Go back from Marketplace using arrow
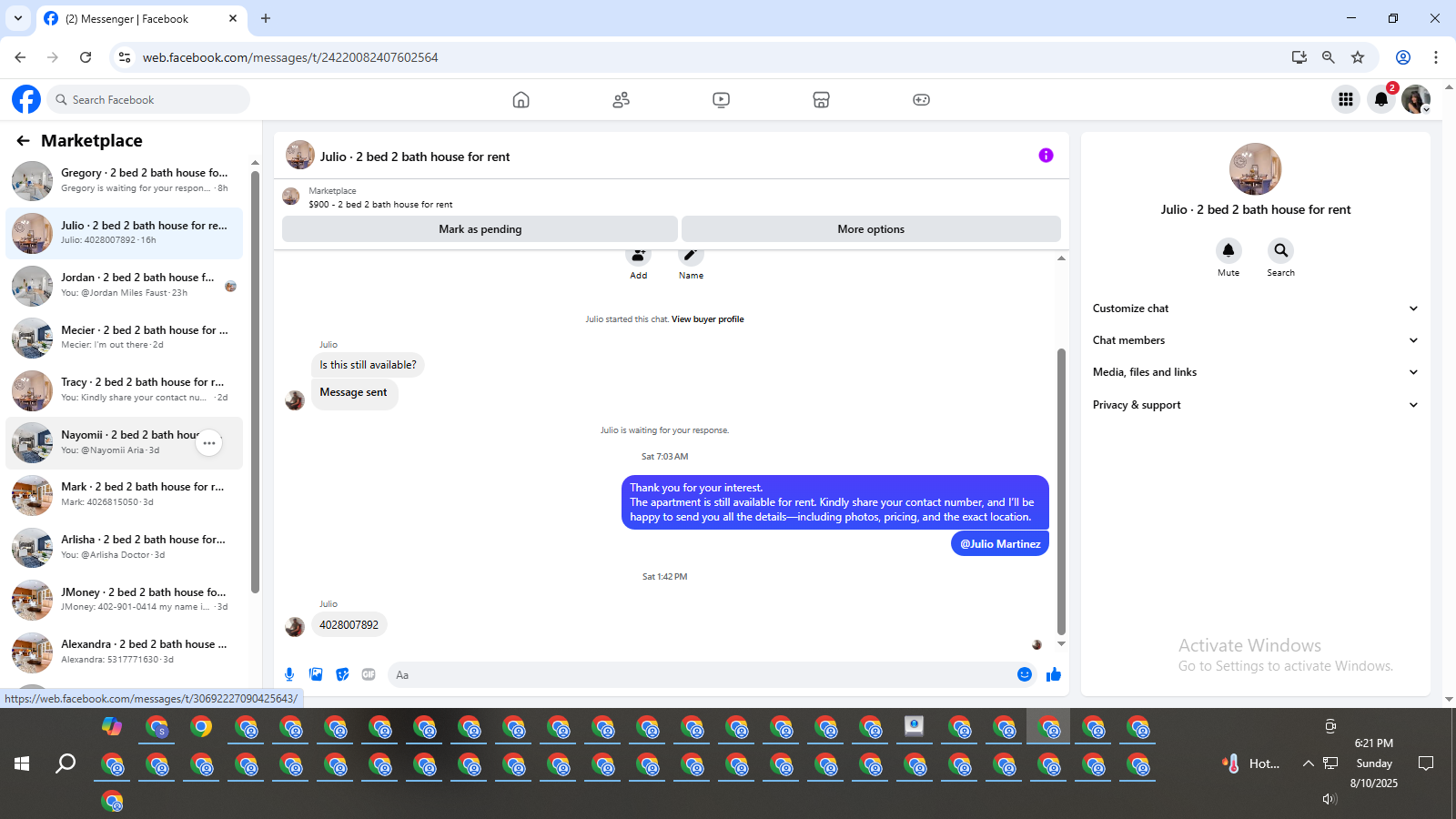Viewport: 1456px width, 819px height. 23,141
